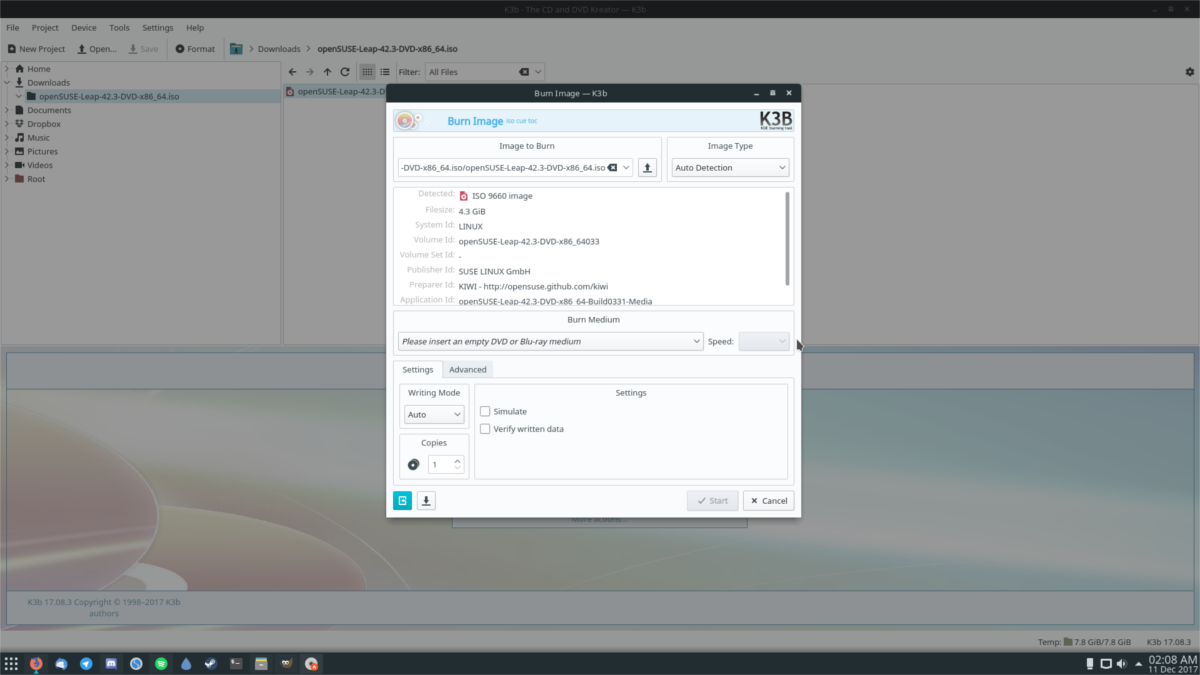The width and height of the screenshot is (1200, 675).
Task: Click the Burn Image disc icon in header
Action: [405, 121]
